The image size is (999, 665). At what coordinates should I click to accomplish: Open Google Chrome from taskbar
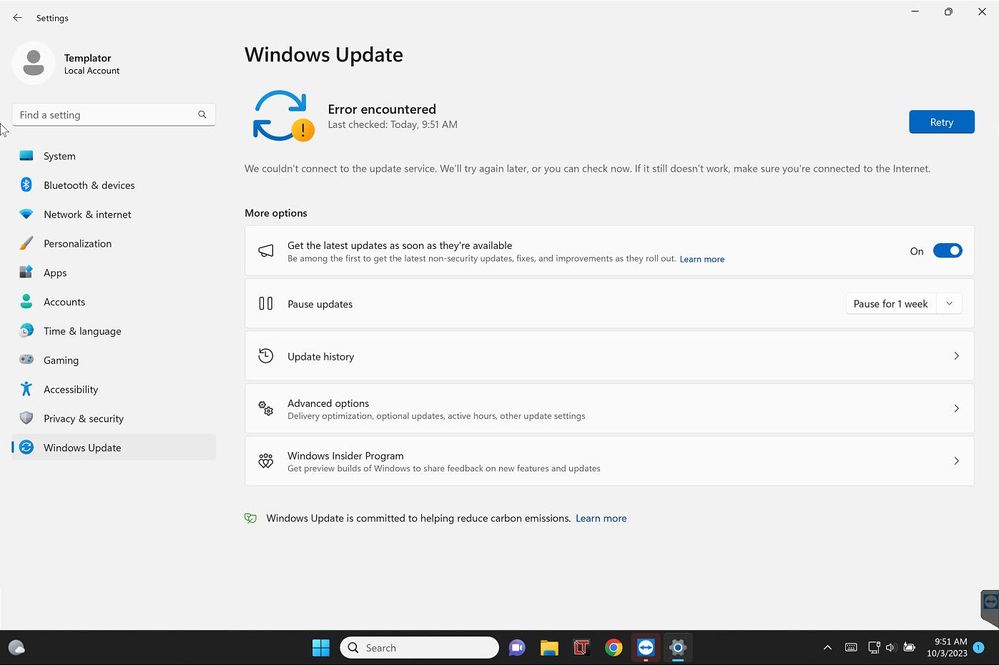(614, 648)
